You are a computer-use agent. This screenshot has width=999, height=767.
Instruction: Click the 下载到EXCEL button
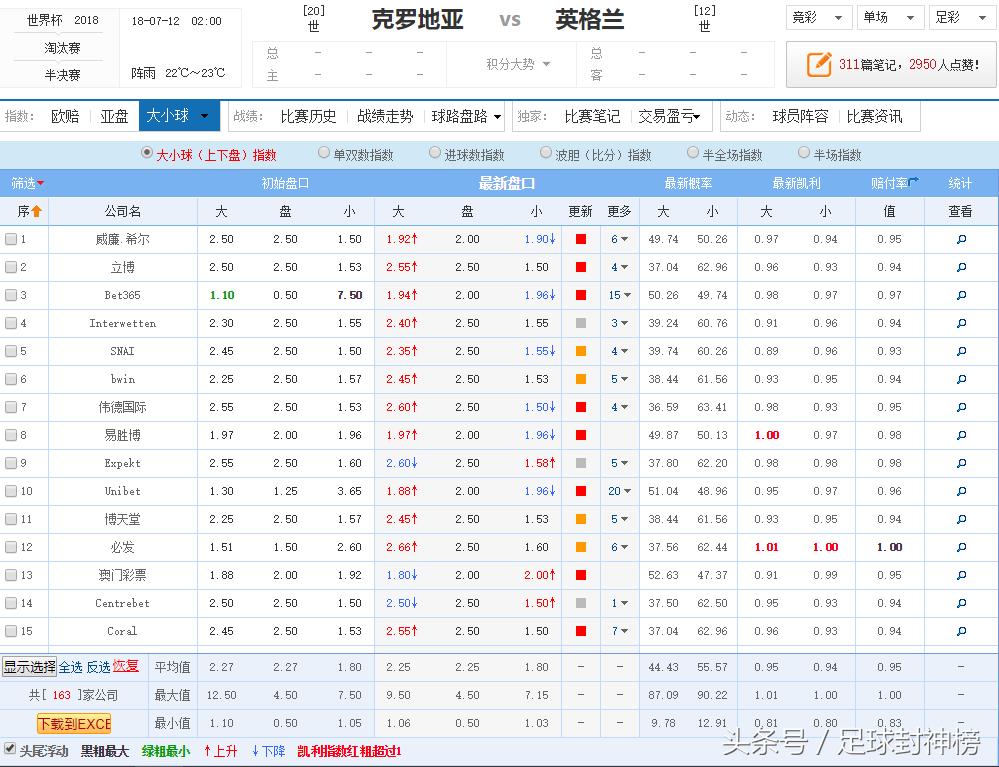coord(72,723)
